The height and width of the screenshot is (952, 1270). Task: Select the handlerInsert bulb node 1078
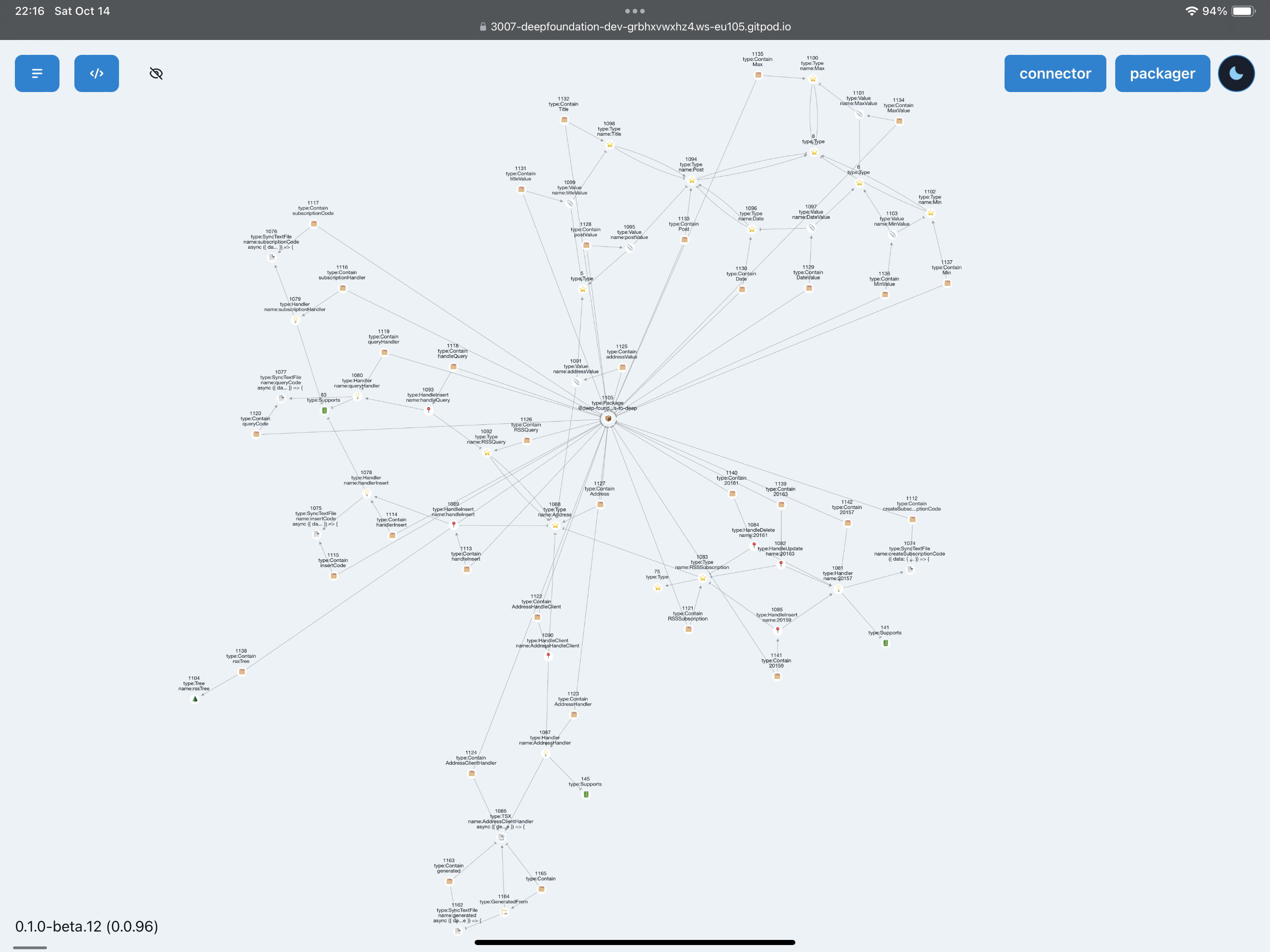coord(367,493)
